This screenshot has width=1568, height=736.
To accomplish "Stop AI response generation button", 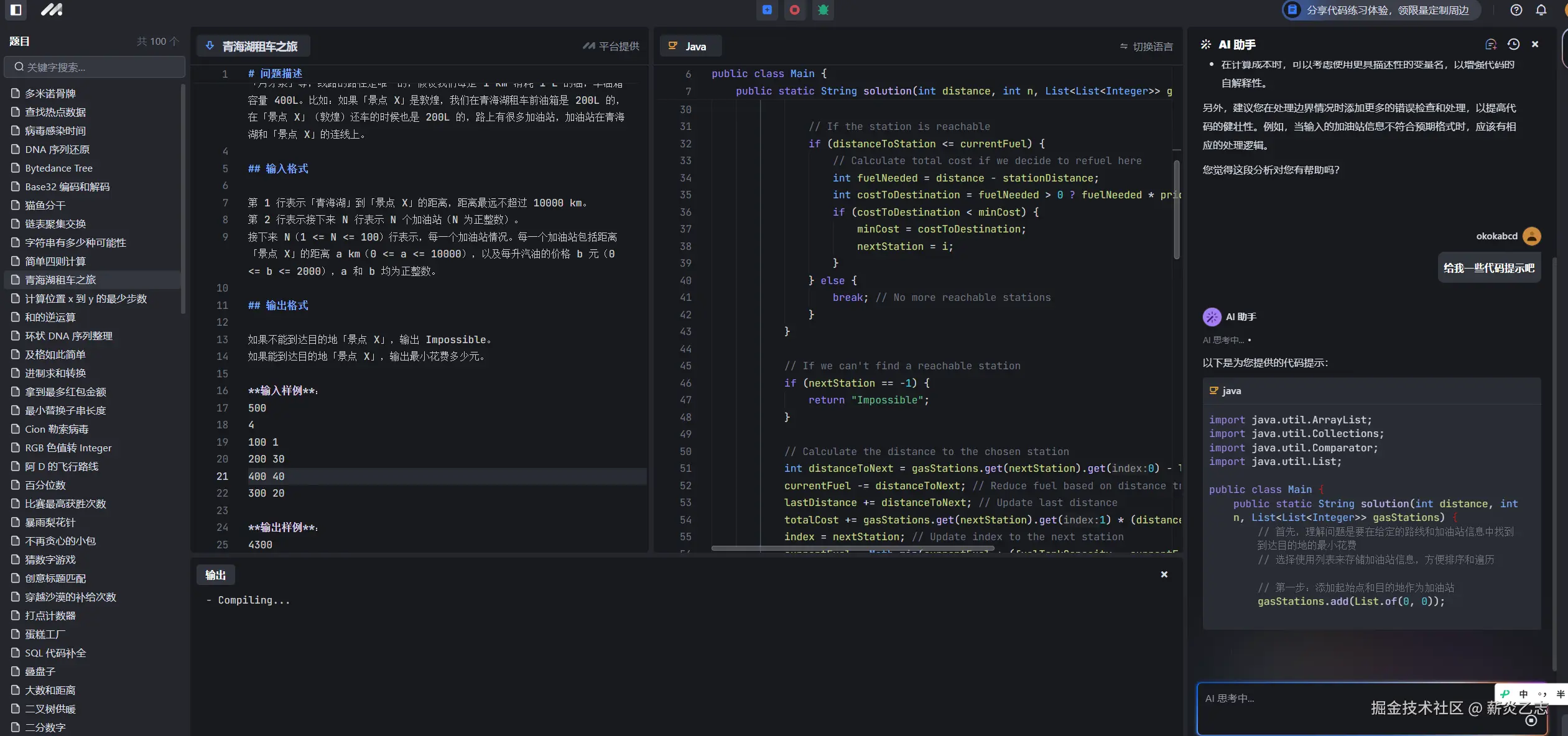I will coord(1531,720).
